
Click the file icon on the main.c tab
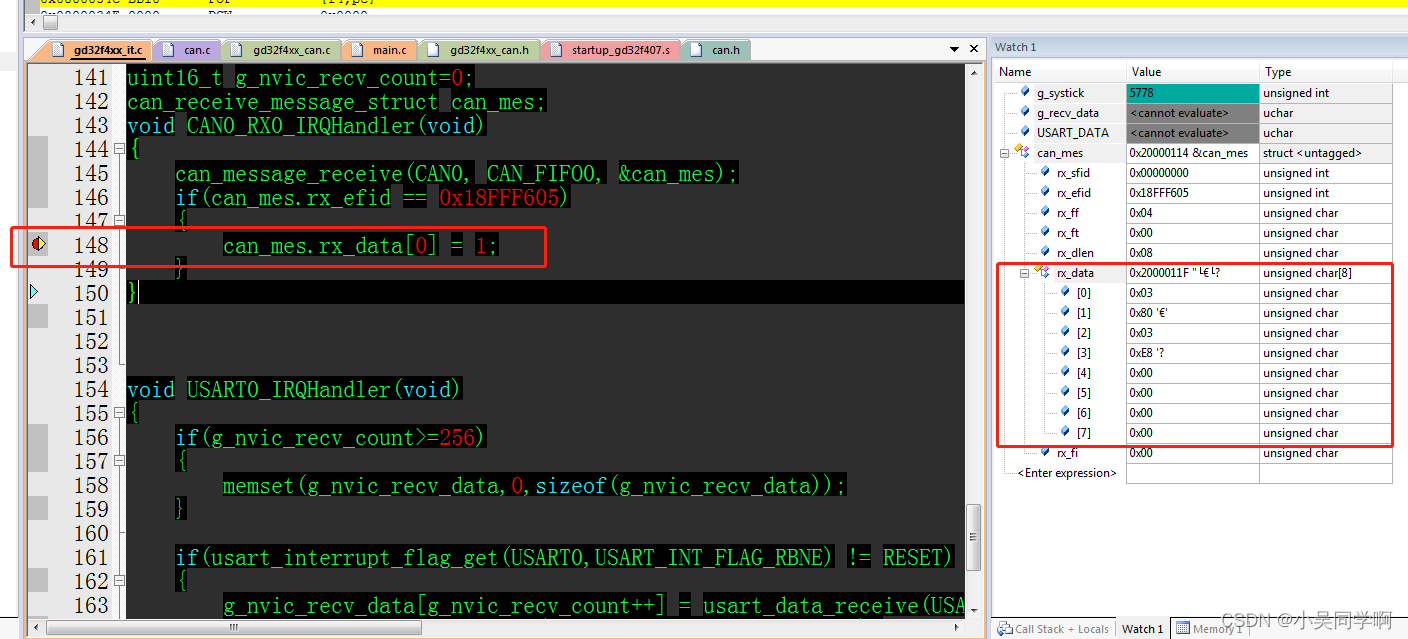coord(357,50)
